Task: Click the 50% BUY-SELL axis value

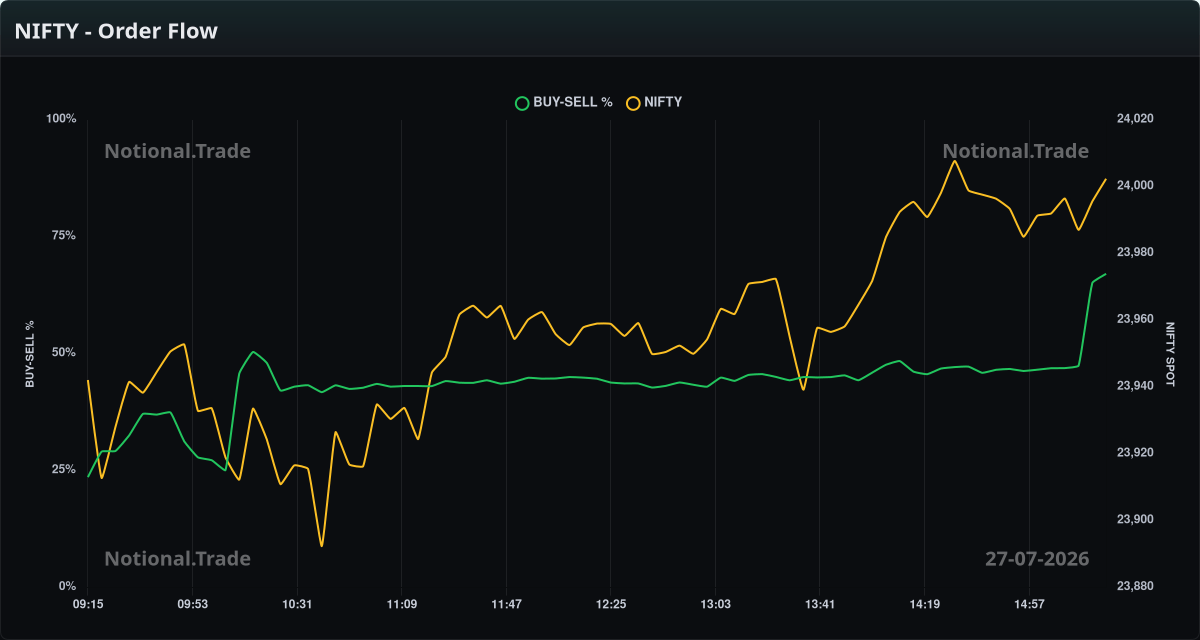Action: pos(62,352)
